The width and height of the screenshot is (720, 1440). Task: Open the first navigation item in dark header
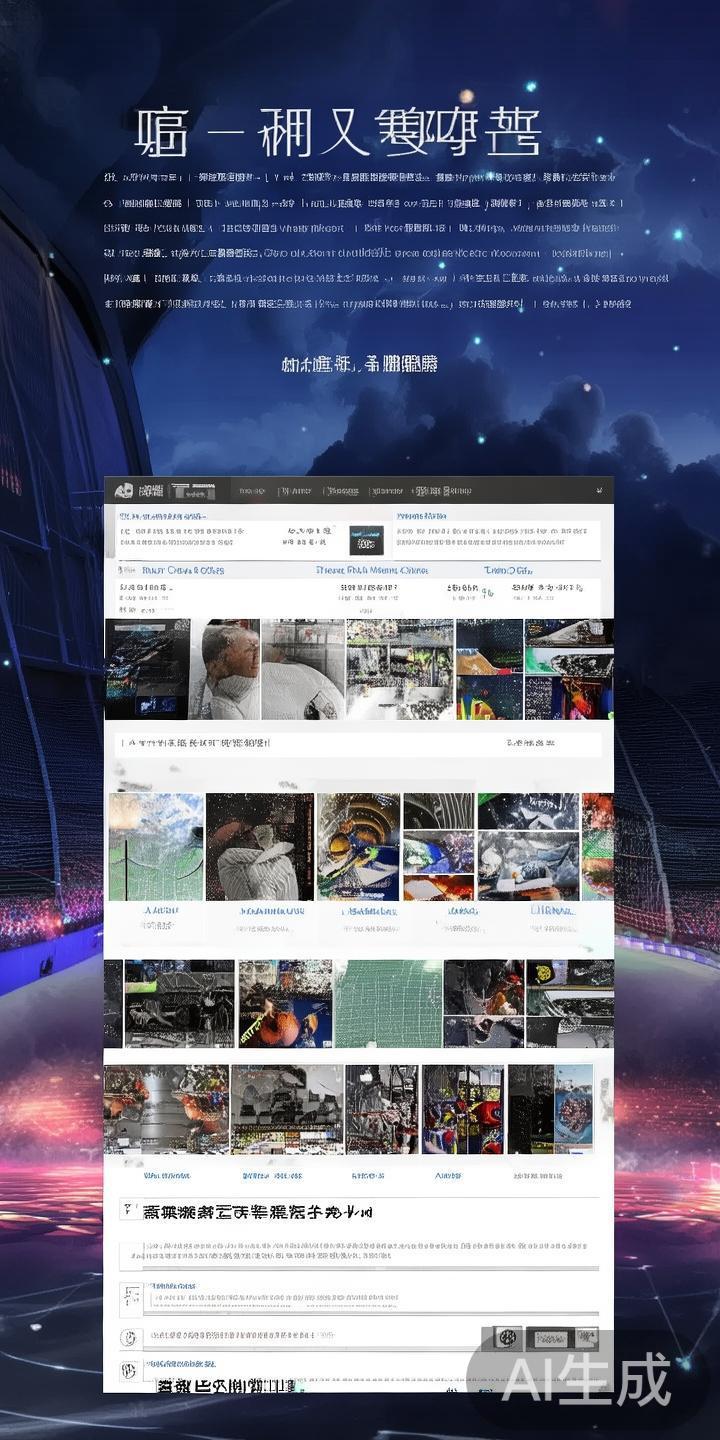pos(252,491)
